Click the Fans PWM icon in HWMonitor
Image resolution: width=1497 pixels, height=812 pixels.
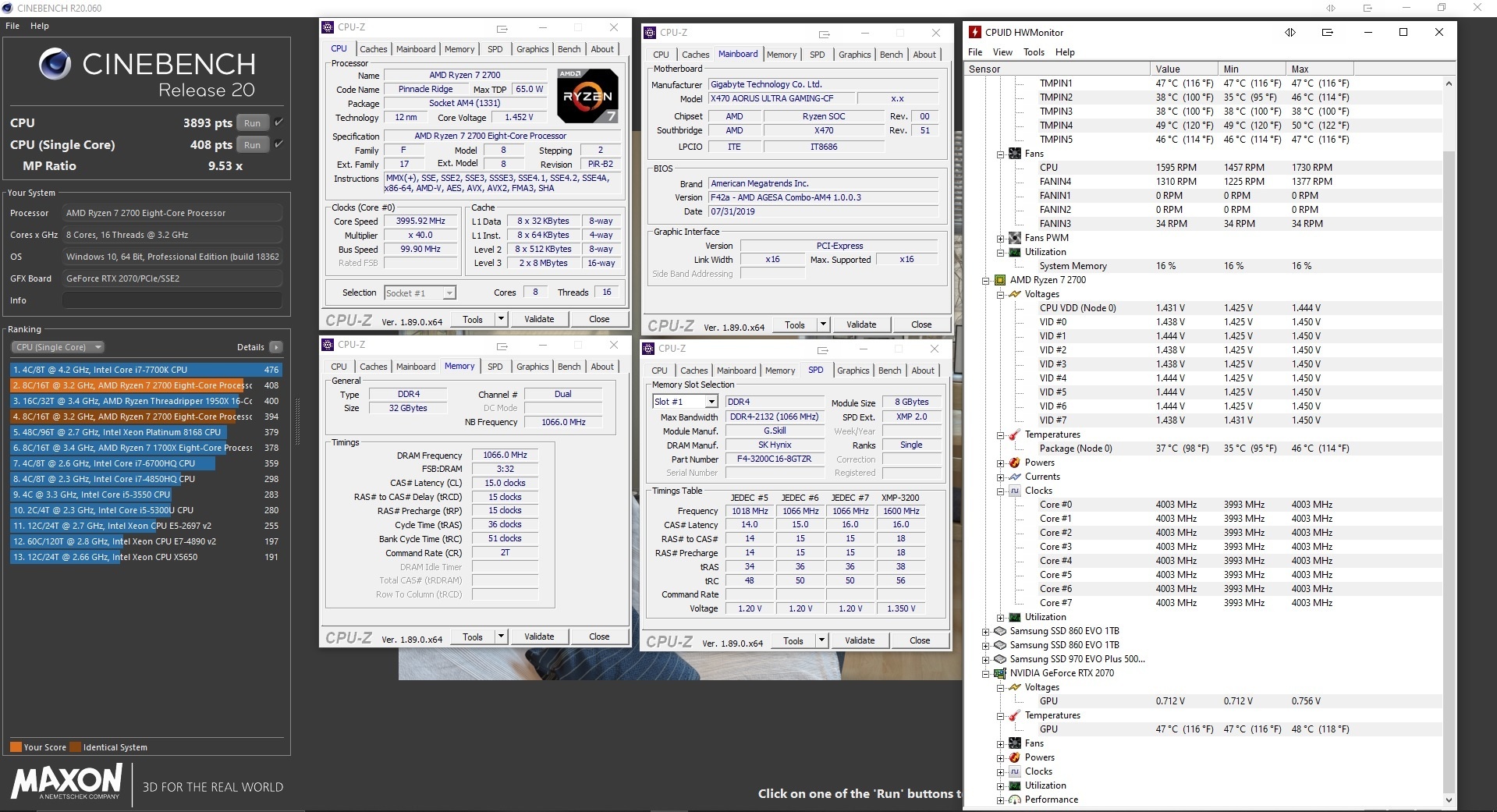(1015, 238)
